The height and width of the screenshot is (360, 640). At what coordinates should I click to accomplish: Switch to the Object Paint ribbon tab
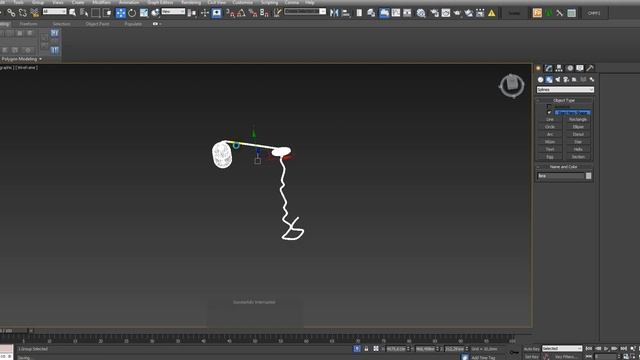click(x=97, y=24)
